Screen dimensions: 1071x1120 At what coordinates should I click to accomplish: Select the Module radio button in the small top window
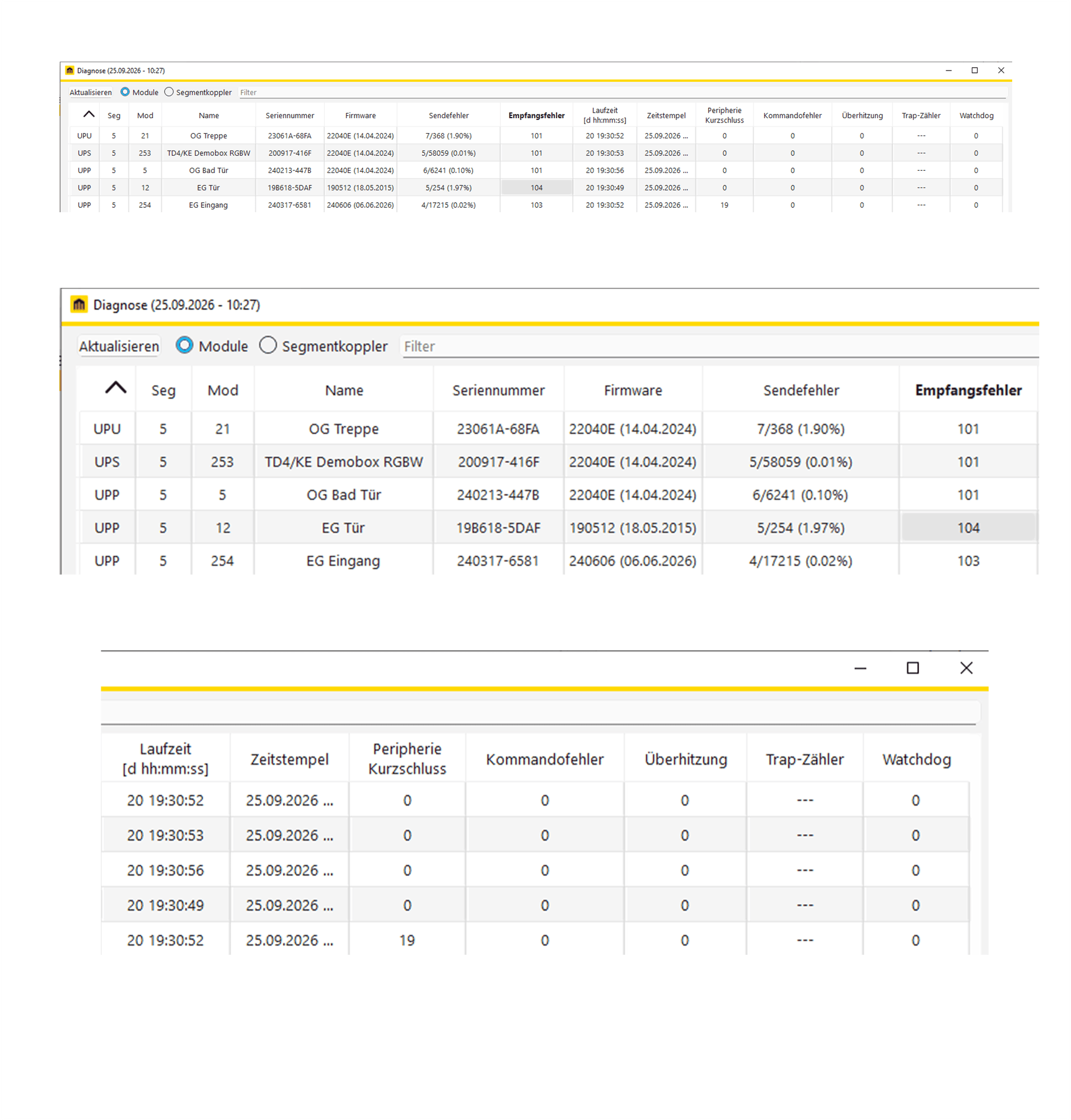coord(124,92)
